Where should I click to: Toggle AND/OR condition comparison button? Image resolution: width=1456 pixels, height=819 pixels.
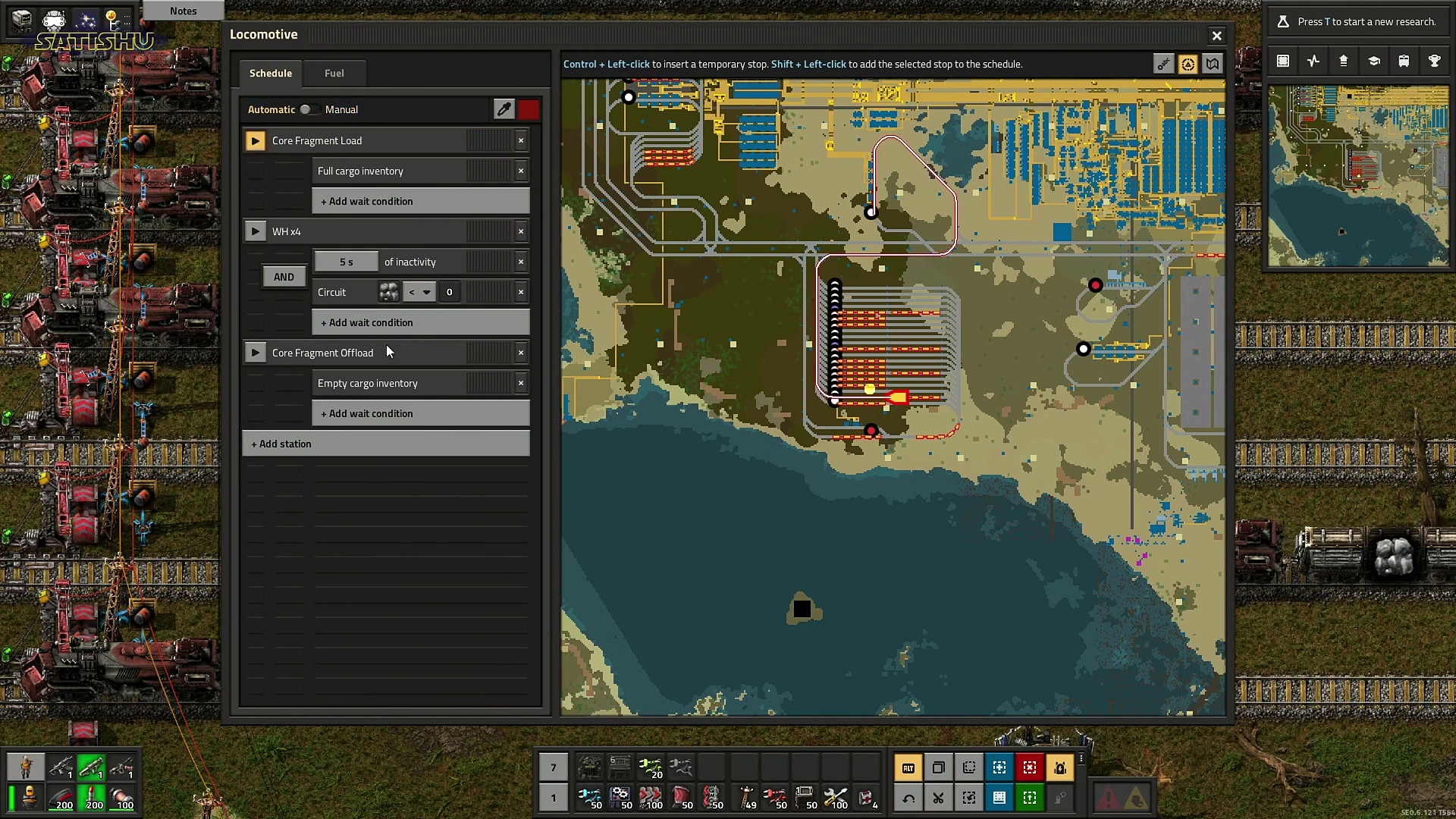pos(284,277)
